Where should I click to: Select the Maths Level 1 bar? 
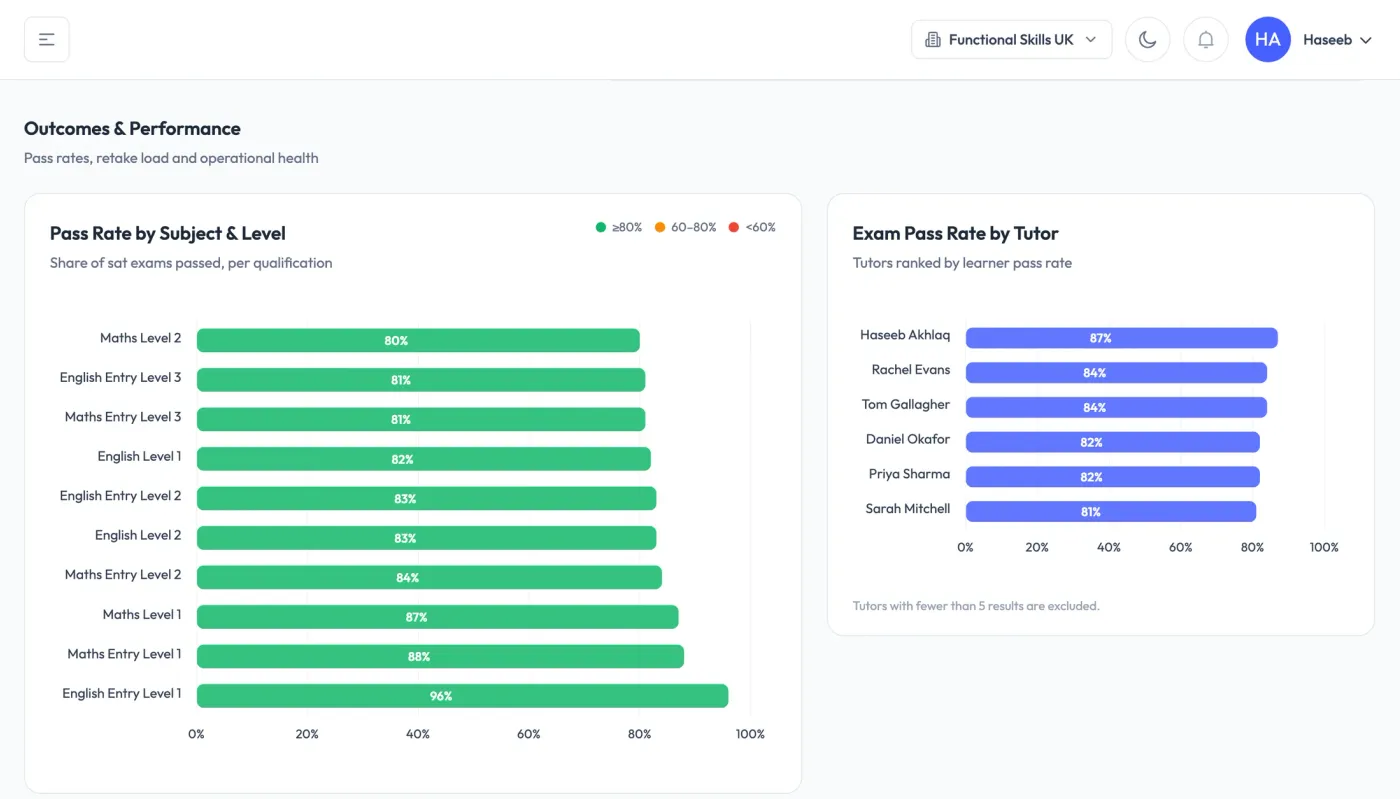pyautogui.click(x=437, y=617)
